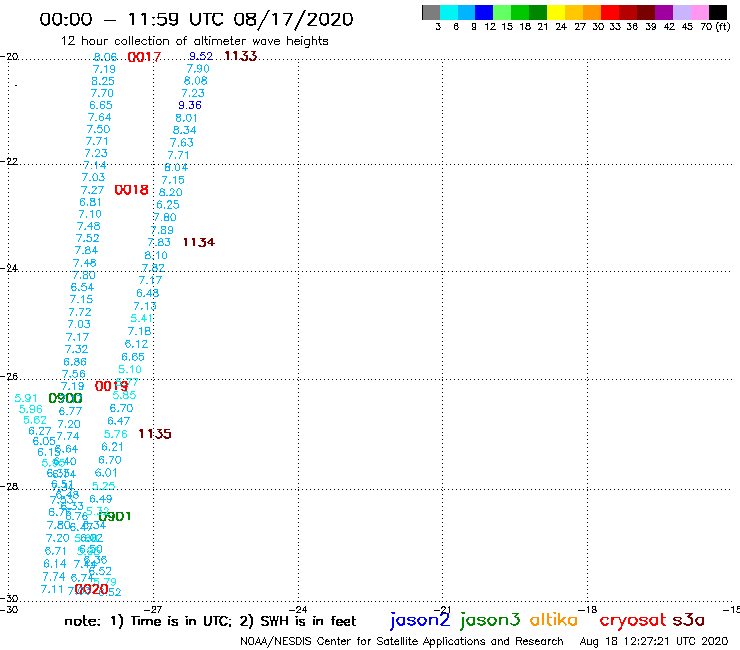Select the red time marker 0019

pos(111,386)
